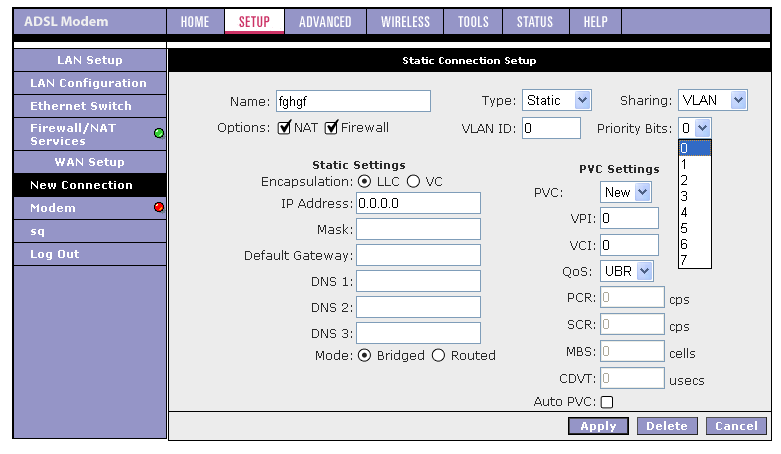This screenshot has width=781, height=454.
Task: Click the Apply button
Action: 598,426
